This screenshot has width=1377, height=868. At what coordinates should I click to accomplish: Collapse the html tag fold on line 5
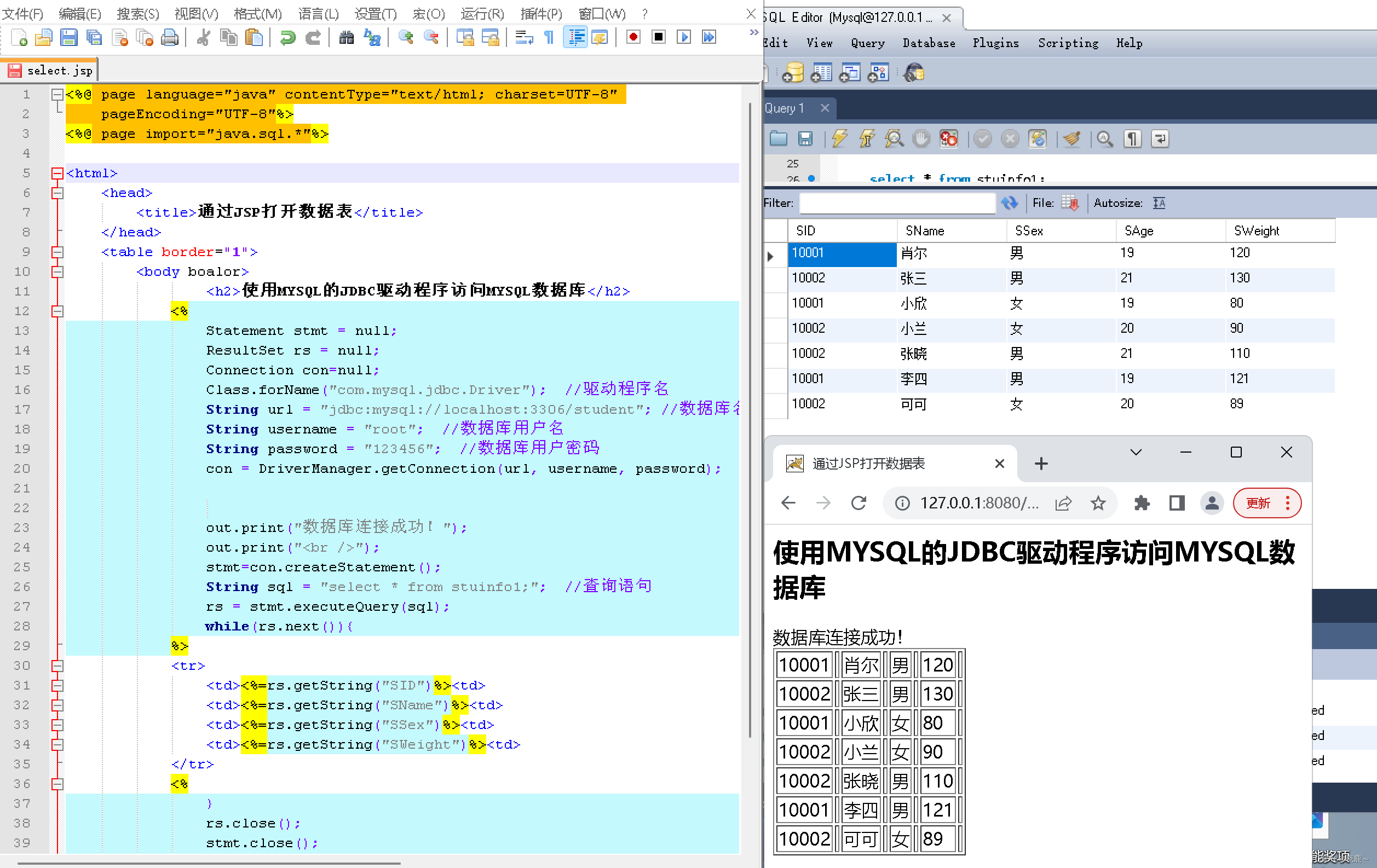57,173
